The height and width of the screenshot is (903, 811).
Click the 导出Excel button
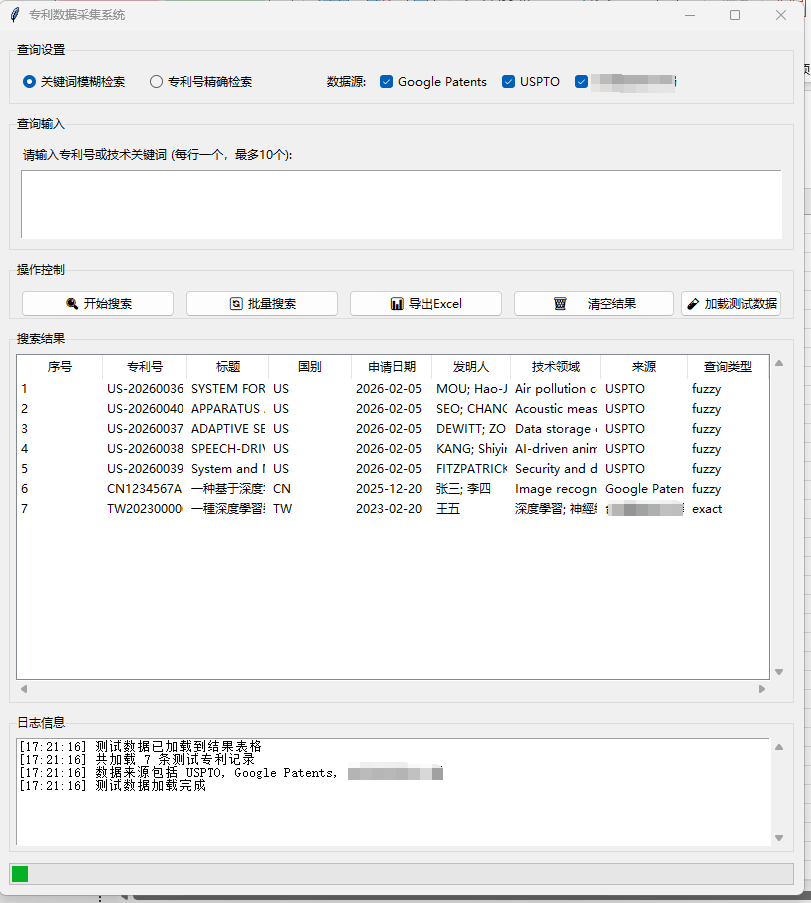425,304
